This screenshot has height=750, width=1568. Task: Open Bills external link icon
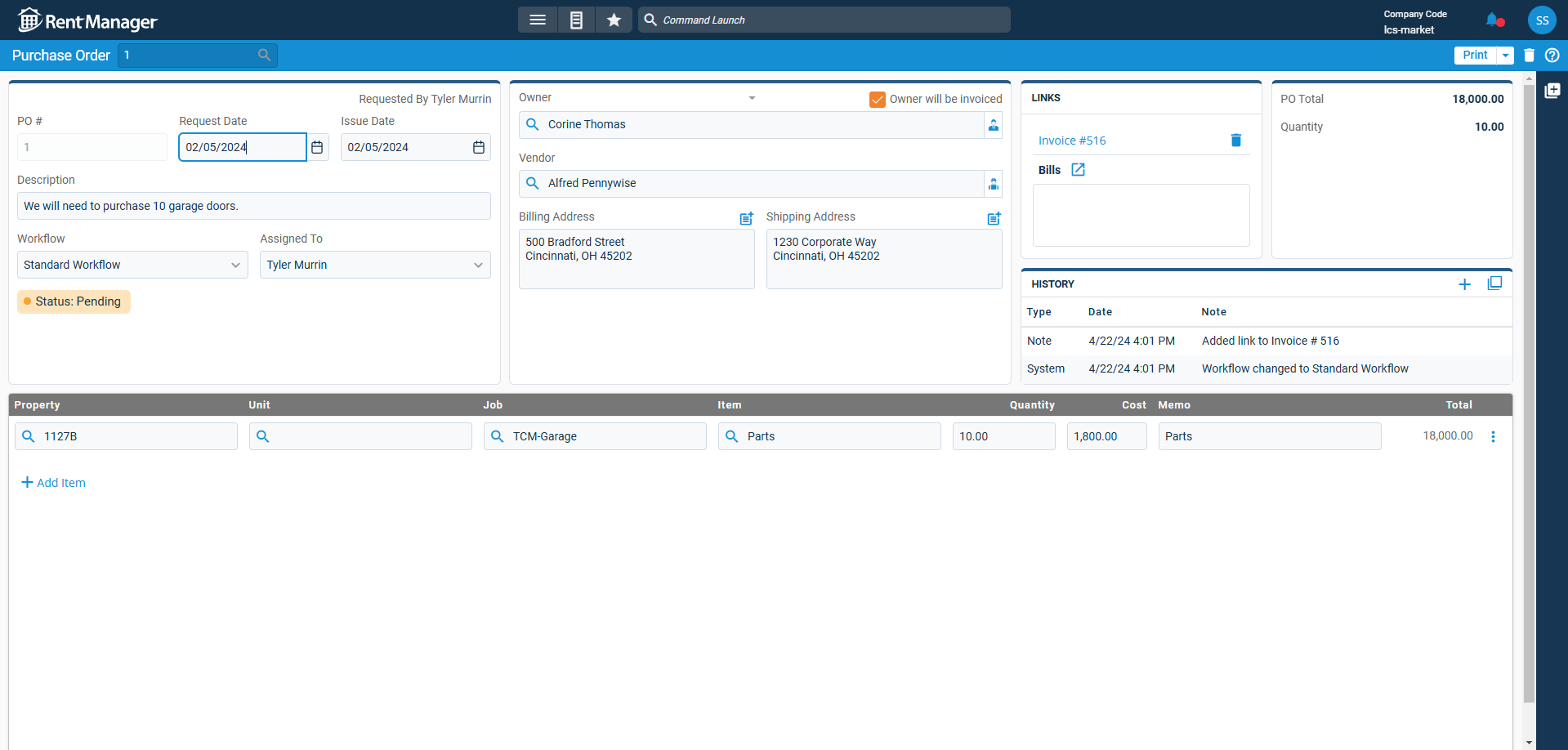pyautogui.click(x=1078, y=170)
